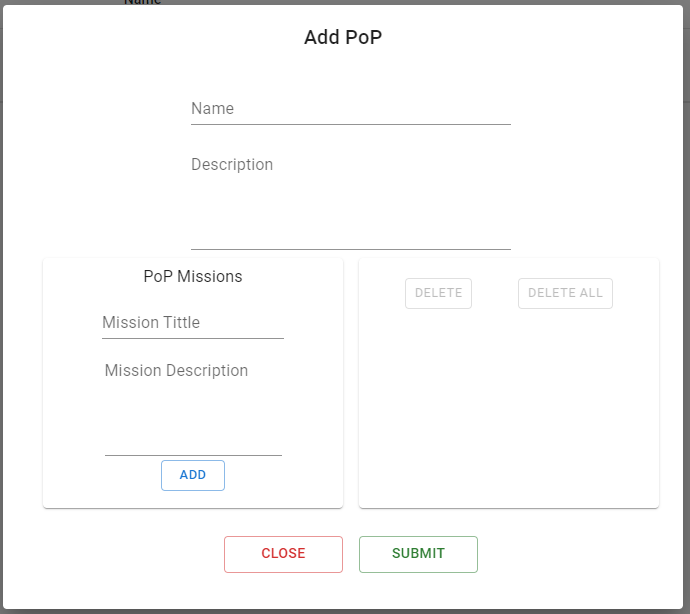Image resolution: width=690 pixels, height=614 pixels.
Task: Click the underline beneath the Name field
Action: point(351,125)
